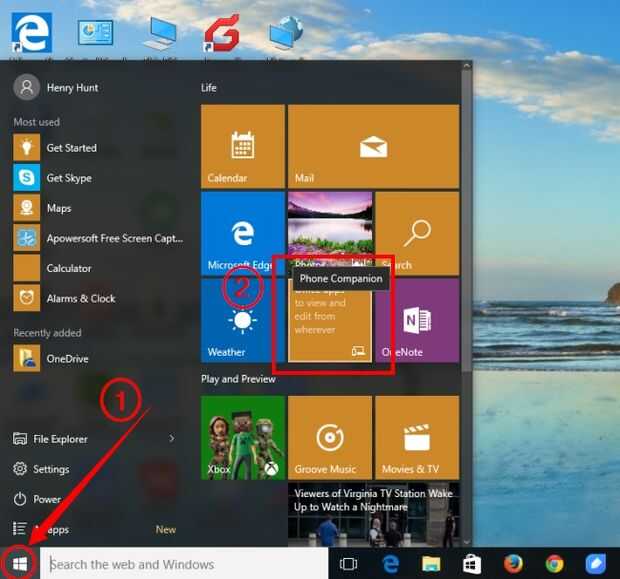Open the Photos tile thumbnail
Viewport: 620px width, 579px height.
(330, 225)
